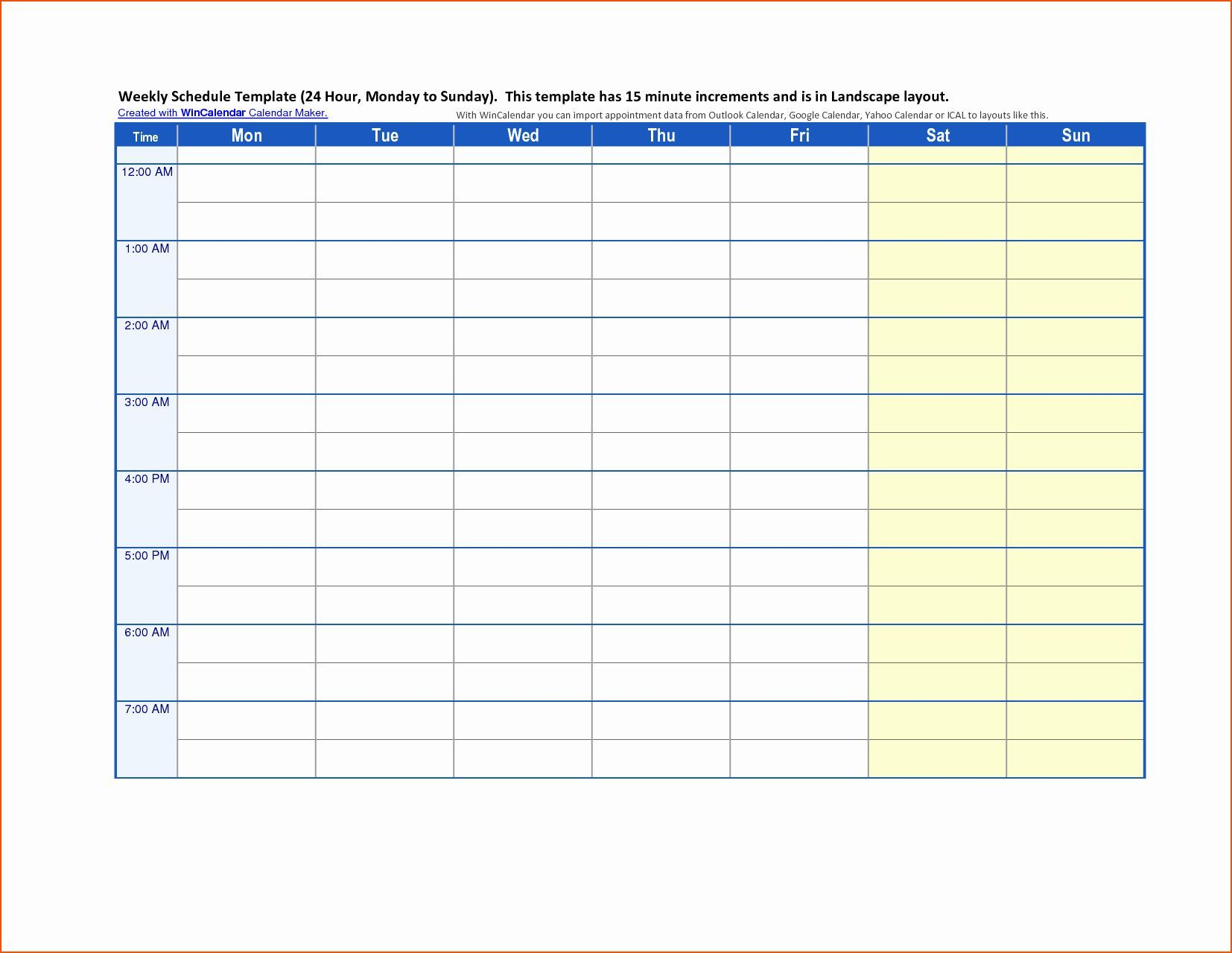Click the Time column header
Image resolution: width=1232 pixels, height=953 pixels.
point(146,136)
